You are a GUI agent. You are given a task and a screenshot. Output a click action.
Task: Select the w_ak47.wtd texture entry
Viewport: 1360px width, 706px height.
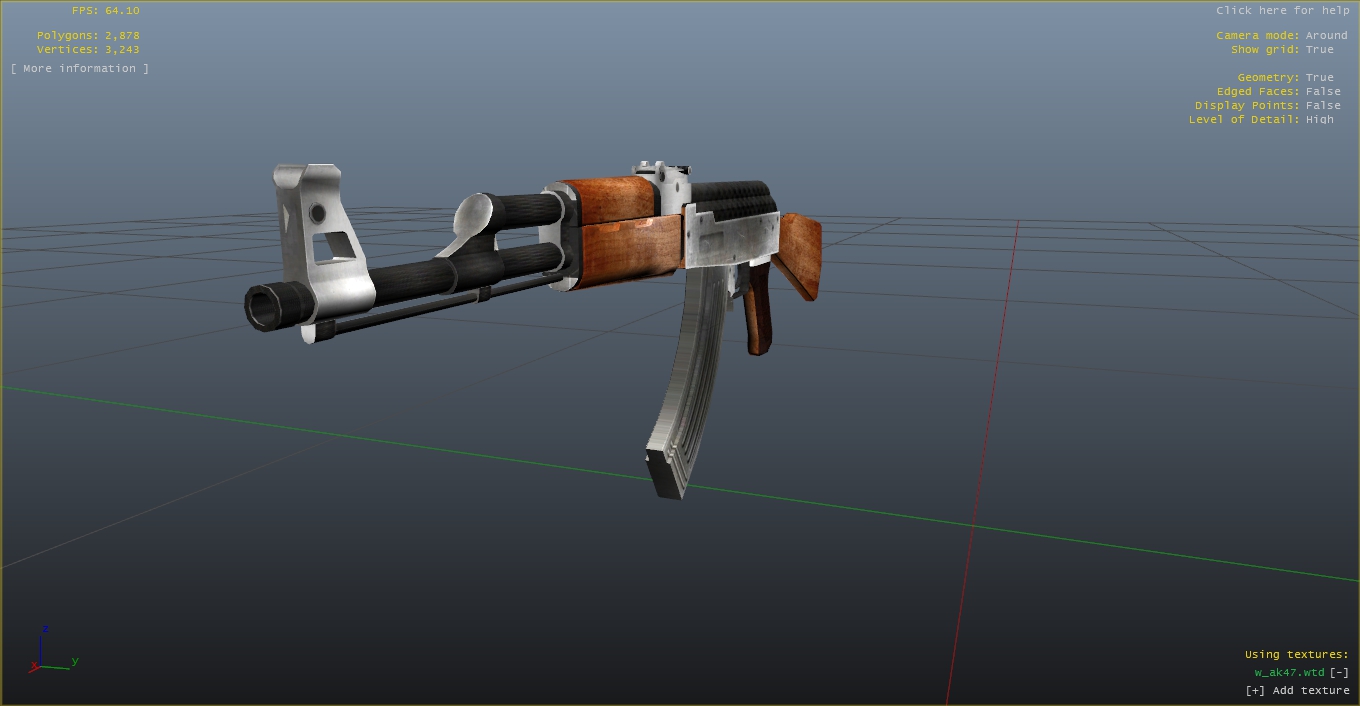tap(1289, 673)
